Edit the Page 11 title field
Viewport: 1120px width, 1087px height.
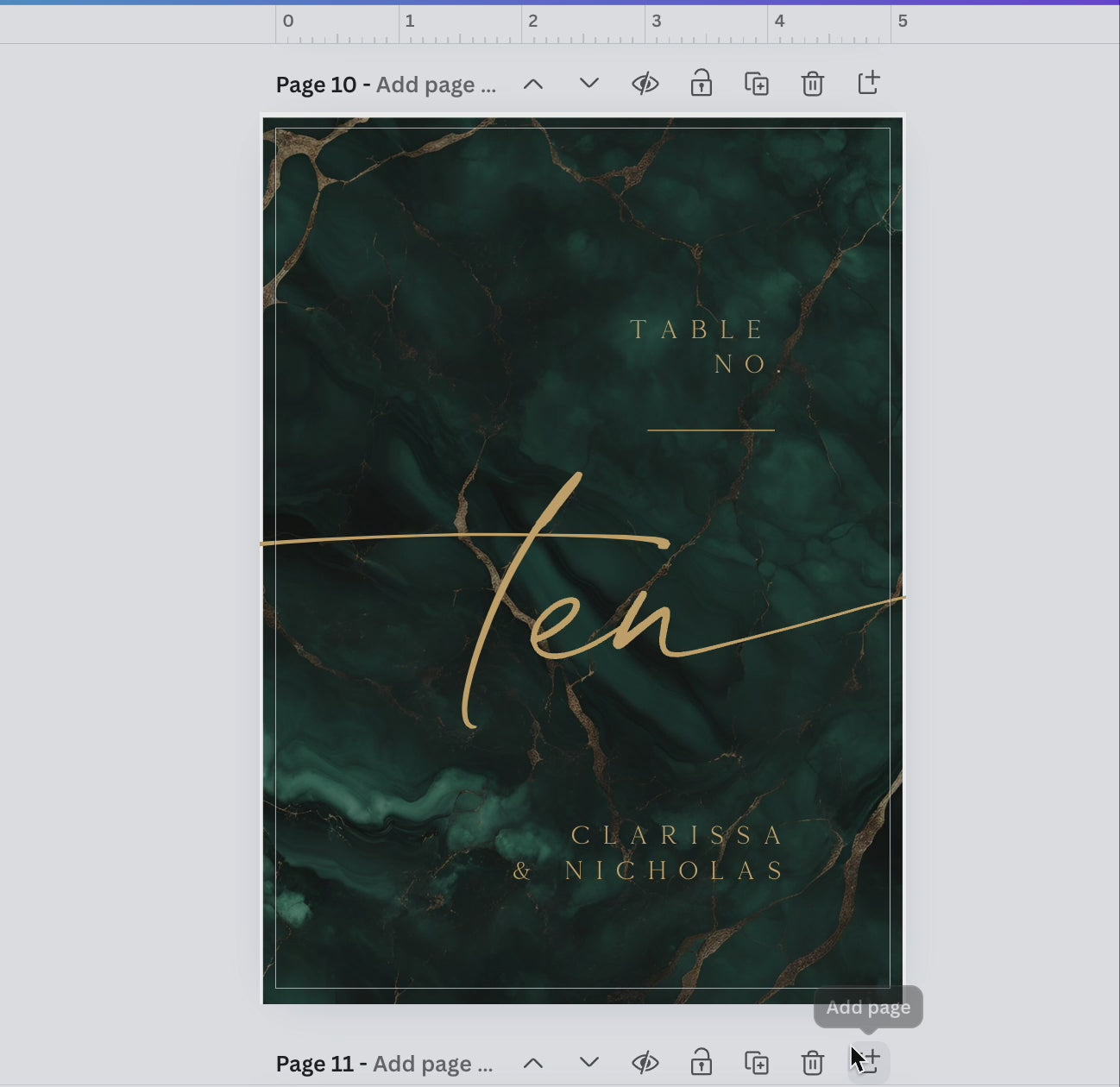click(x=433, y=1064)
